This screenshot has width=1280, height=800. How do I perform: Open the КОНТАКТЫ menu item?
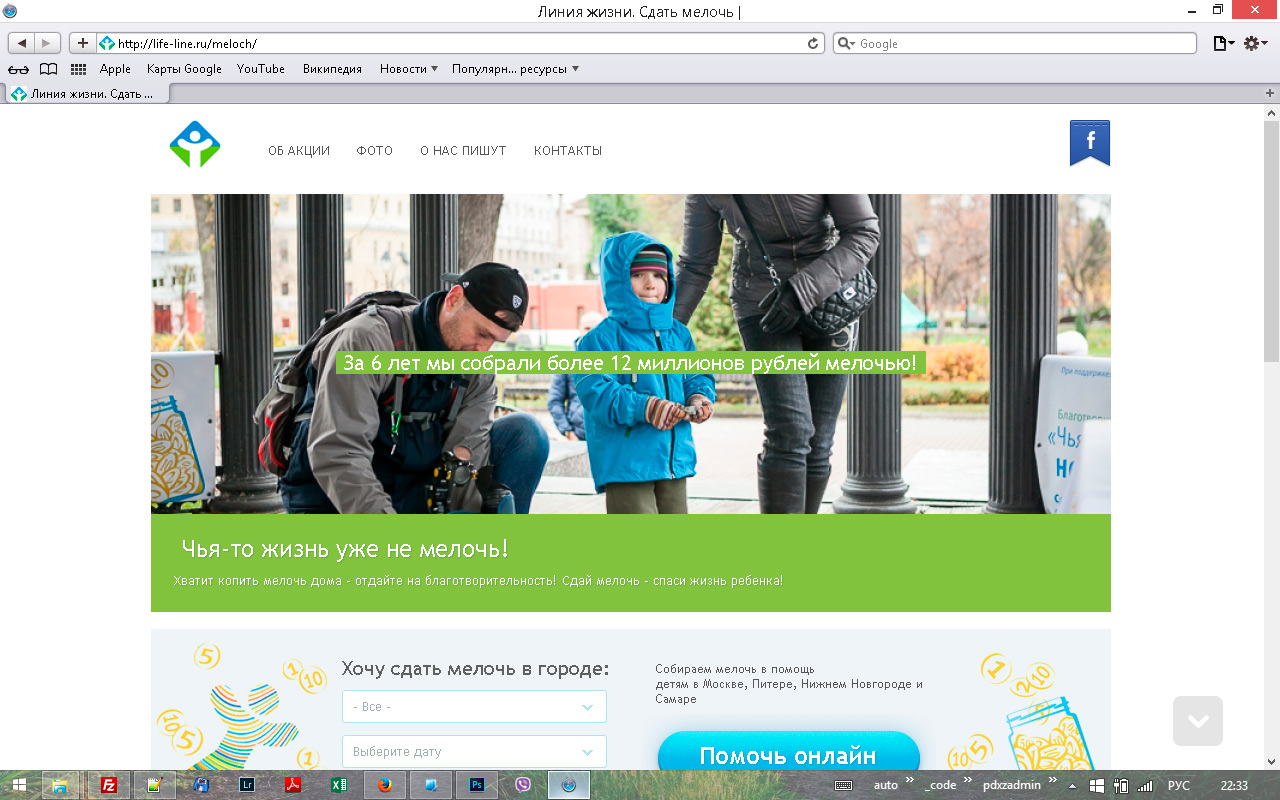click(x=568, y=151)
